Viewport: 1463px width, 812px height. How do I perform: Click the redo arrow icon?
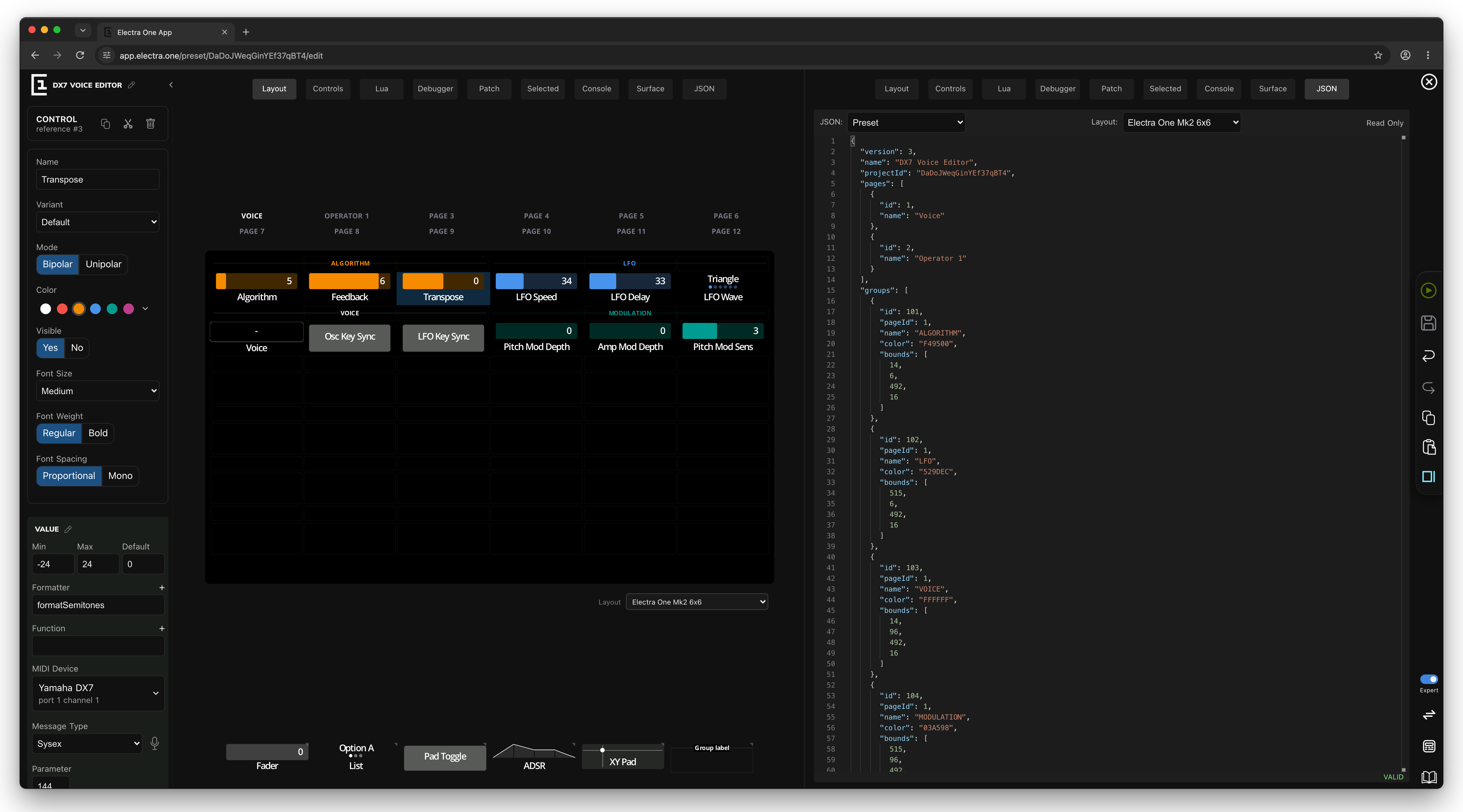pos(1428,388)
